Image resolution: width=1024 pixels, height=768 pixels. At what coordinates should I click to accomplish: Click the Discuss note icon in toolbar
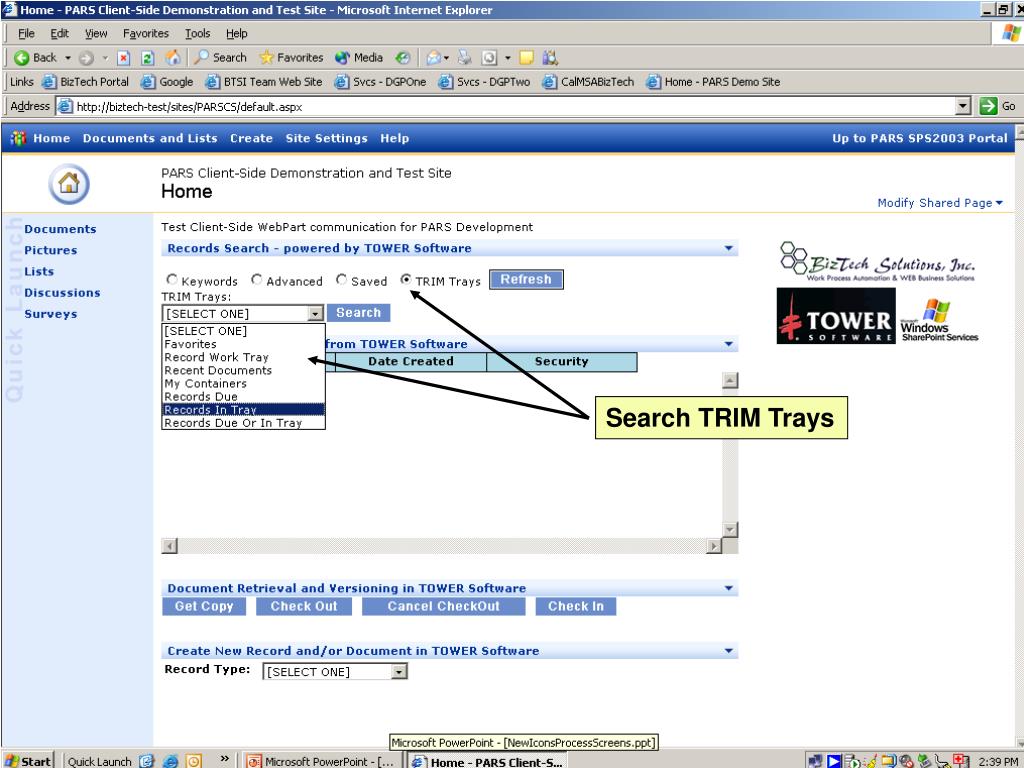(526, 58)
